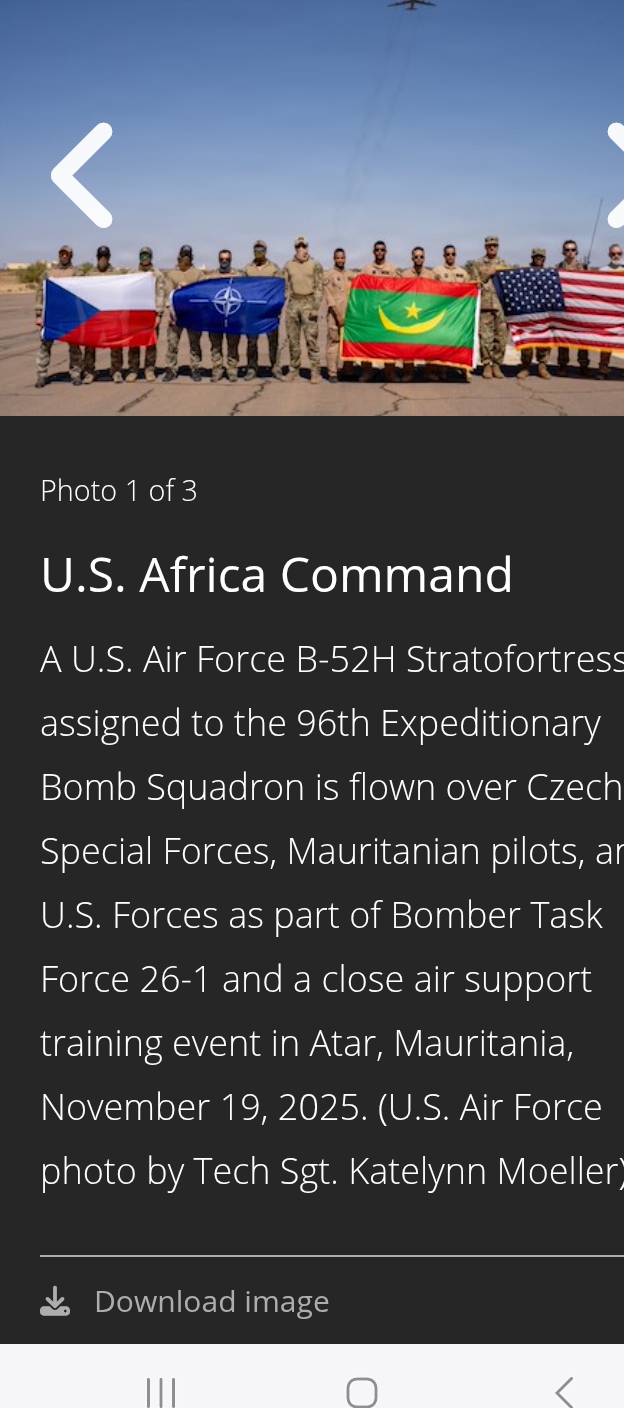Tap the green Mauritanian flag in the photo
The image size is (624, 1408).
pos(410,320)
